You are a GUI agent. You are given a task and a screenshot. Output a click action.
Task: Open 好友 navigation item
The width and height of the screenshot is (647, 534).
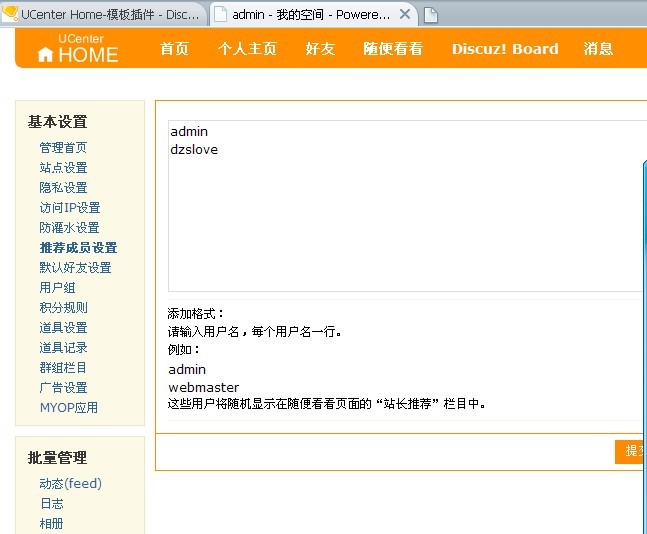pos(320,49)
